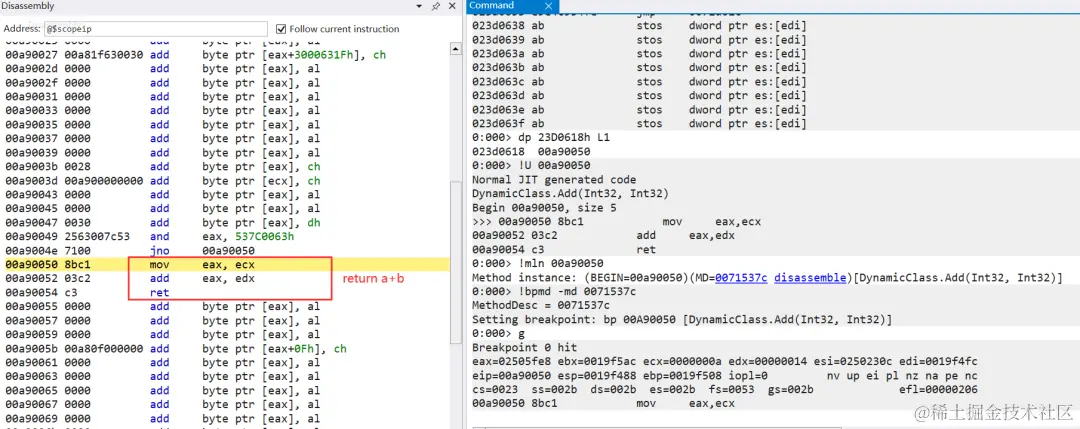Viewport: 1080px width, 429px height.
Task: Select Disassembly row at address 00a90031
Action: 227,96
